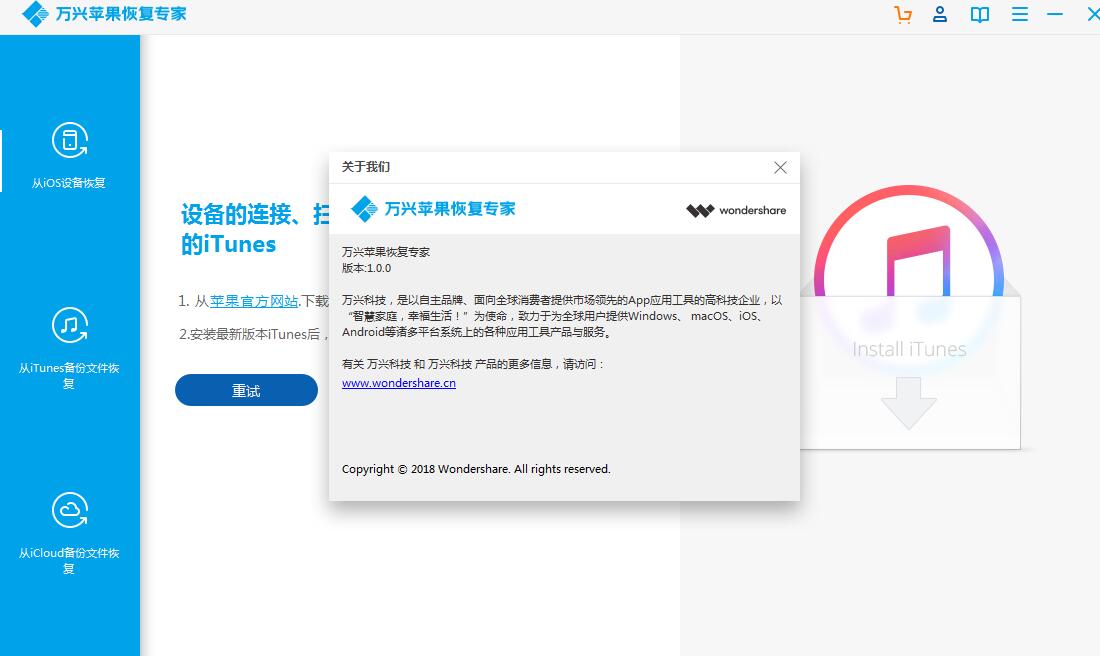The height and width of the screenshot is (656, 1100).
Task: Click the 版本:1.0.0 version text
Action: tap(366, 268)
